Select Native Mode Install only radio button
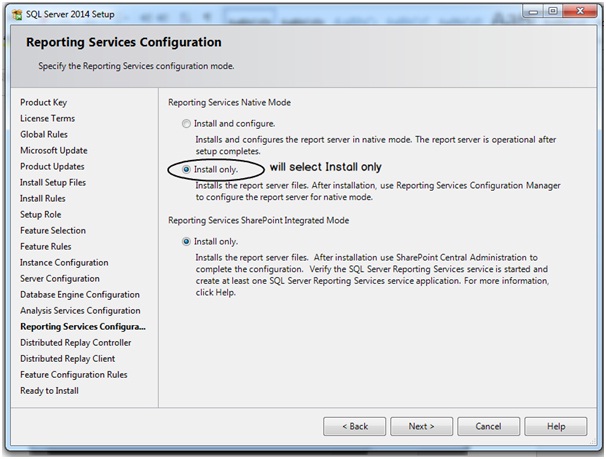Image resolution: width=606 pixels, height=459 pixels. click(186, 170)
